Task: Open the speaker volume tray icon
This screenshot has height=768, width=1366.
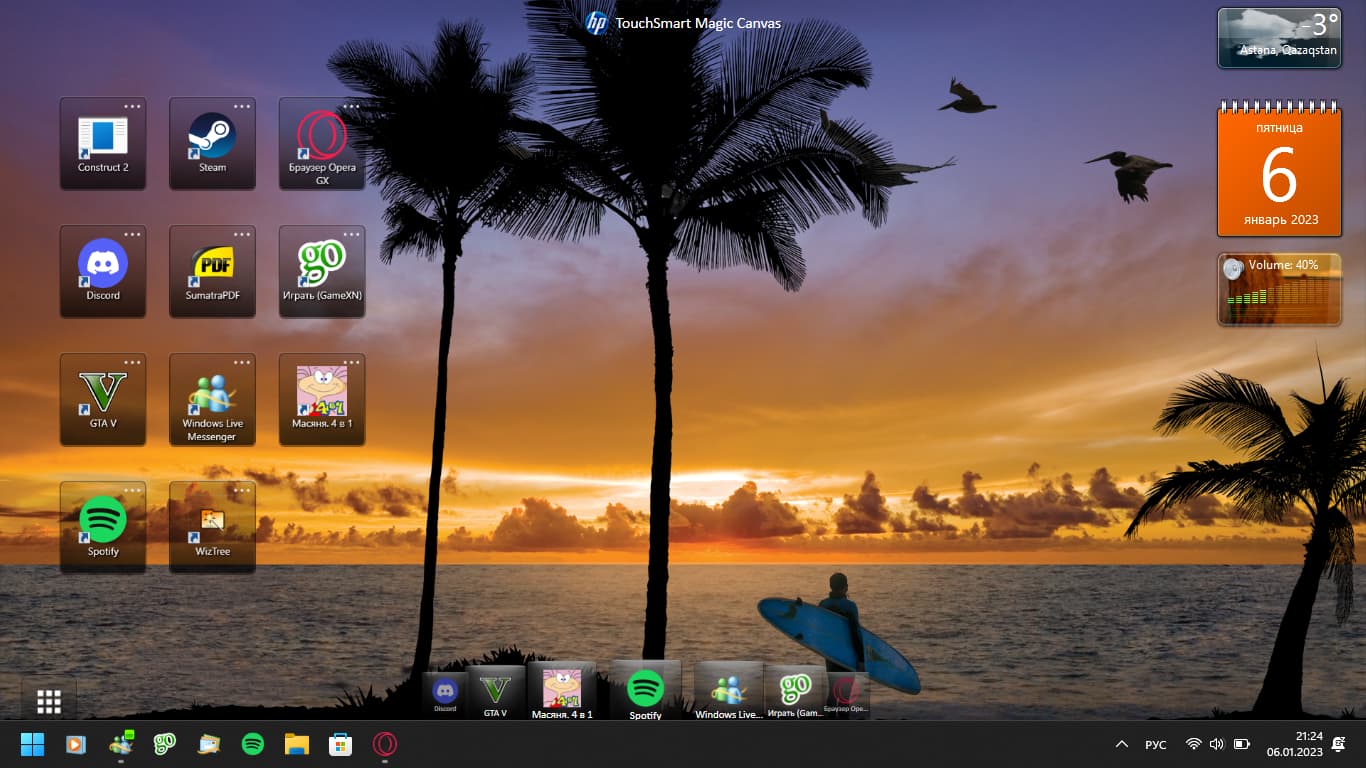Action: tap(1217, 744)
